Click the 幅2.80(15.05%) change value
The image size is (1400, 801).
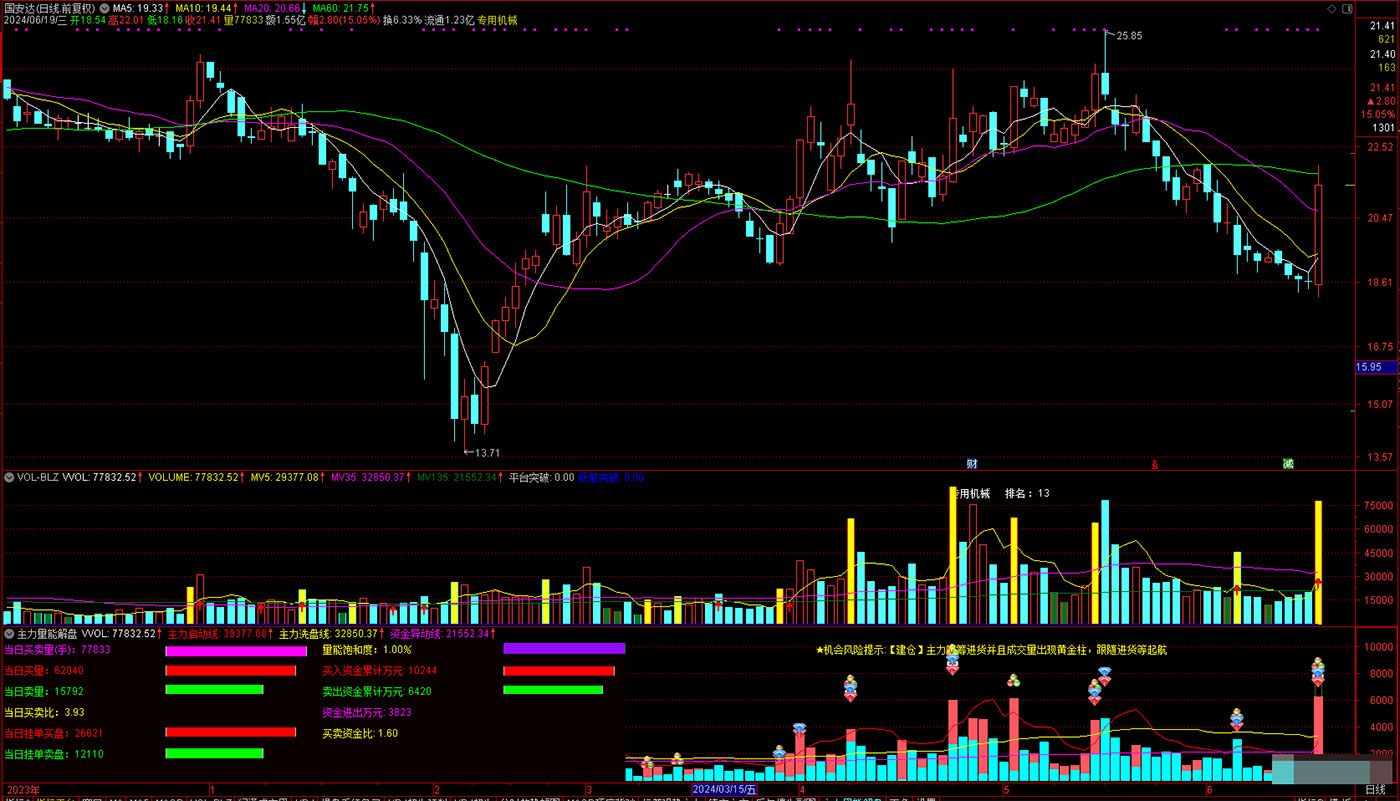click(x=344, y=20)
